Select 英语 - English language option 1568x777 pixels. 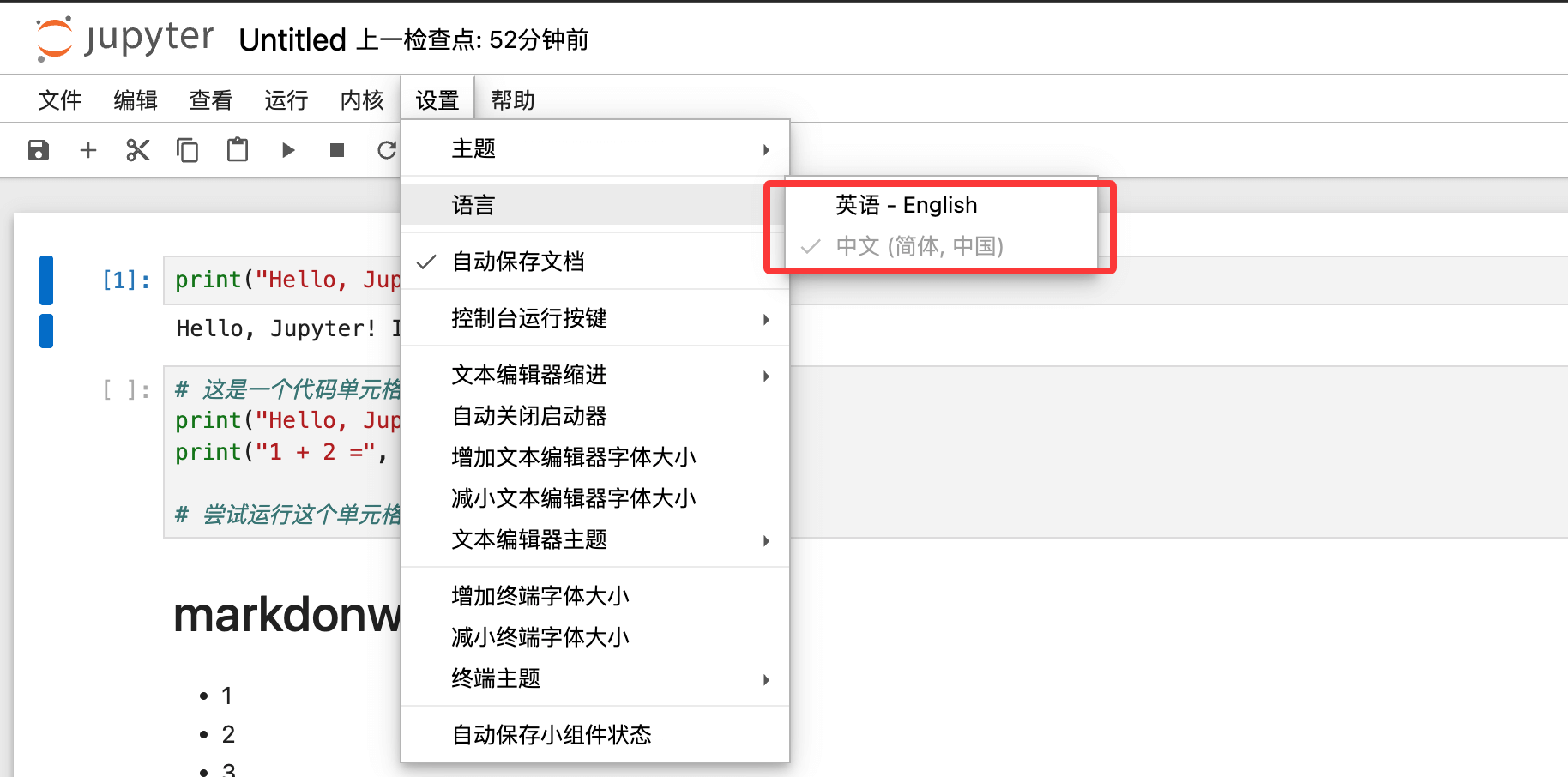(906, 205)
